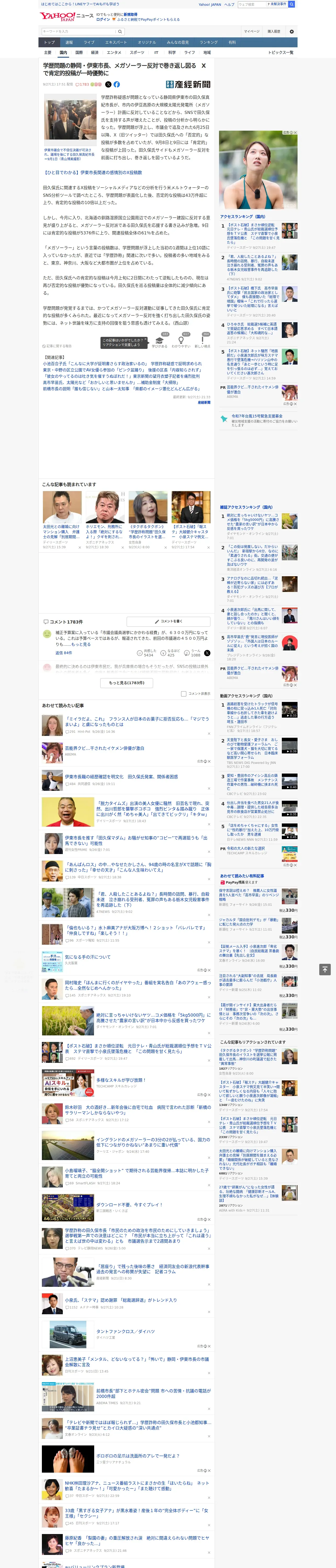This screenshot has height=1568, width=336.
Task: Click the 産経新聞 publisher logo
Action: click(x=188, y=85)
